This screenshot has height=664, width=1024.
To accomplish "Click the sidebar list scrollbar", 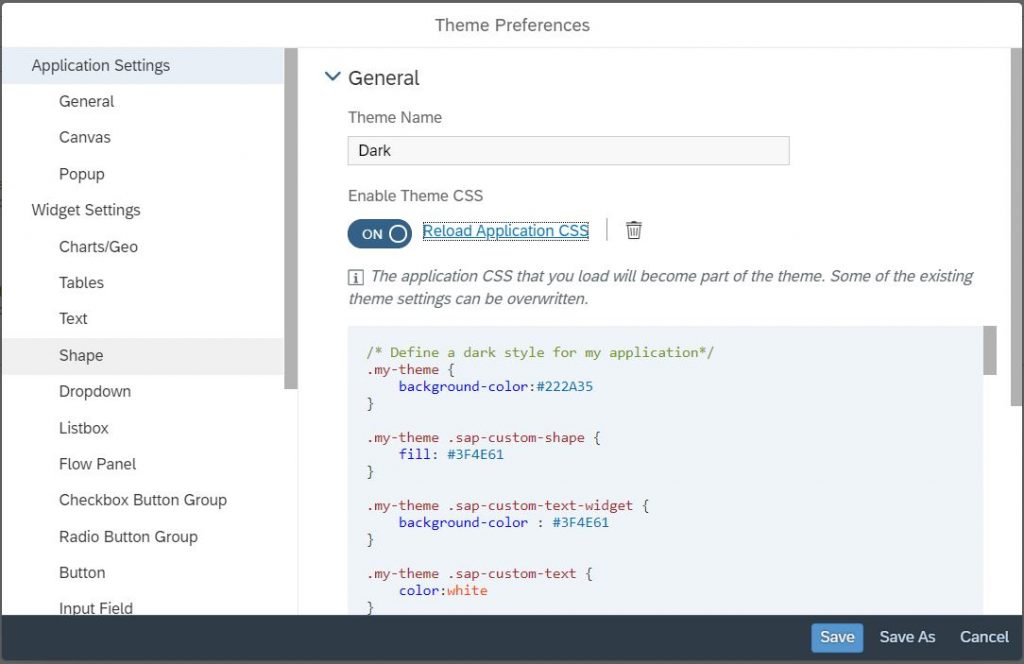I will 291,219.
